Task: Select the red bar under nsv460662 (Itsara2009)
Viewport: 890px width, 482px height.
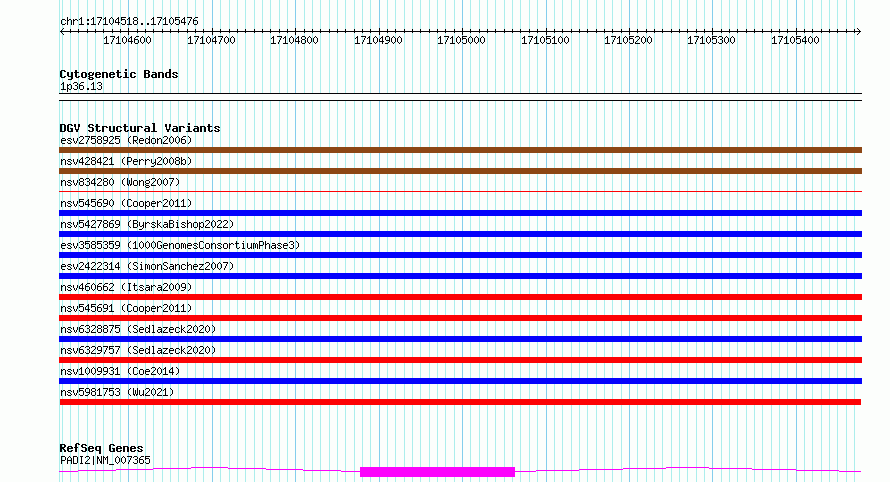Action: (460, 297)
